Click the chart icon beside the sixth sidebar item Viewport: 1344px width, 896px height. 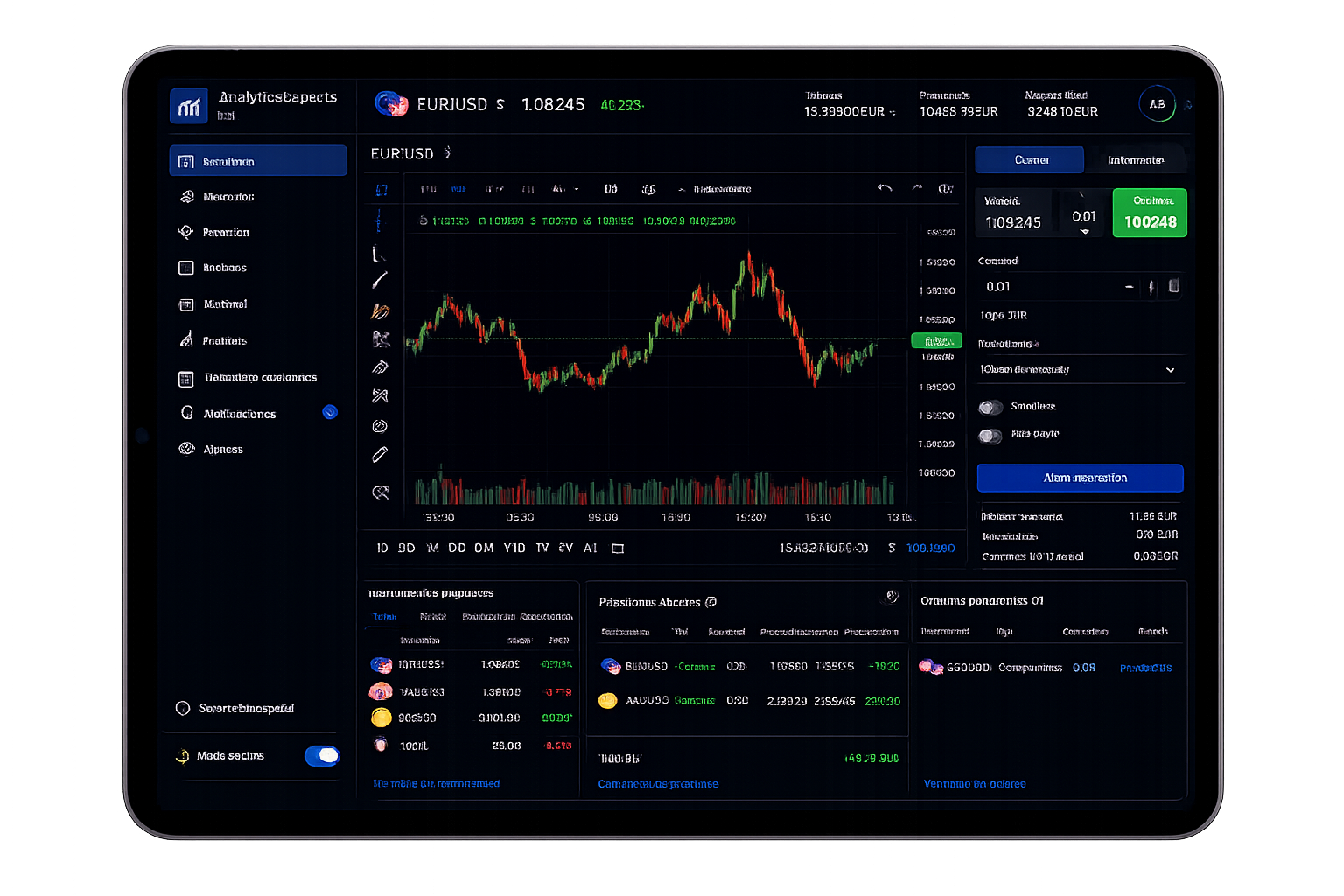click(x=185, y=339)
